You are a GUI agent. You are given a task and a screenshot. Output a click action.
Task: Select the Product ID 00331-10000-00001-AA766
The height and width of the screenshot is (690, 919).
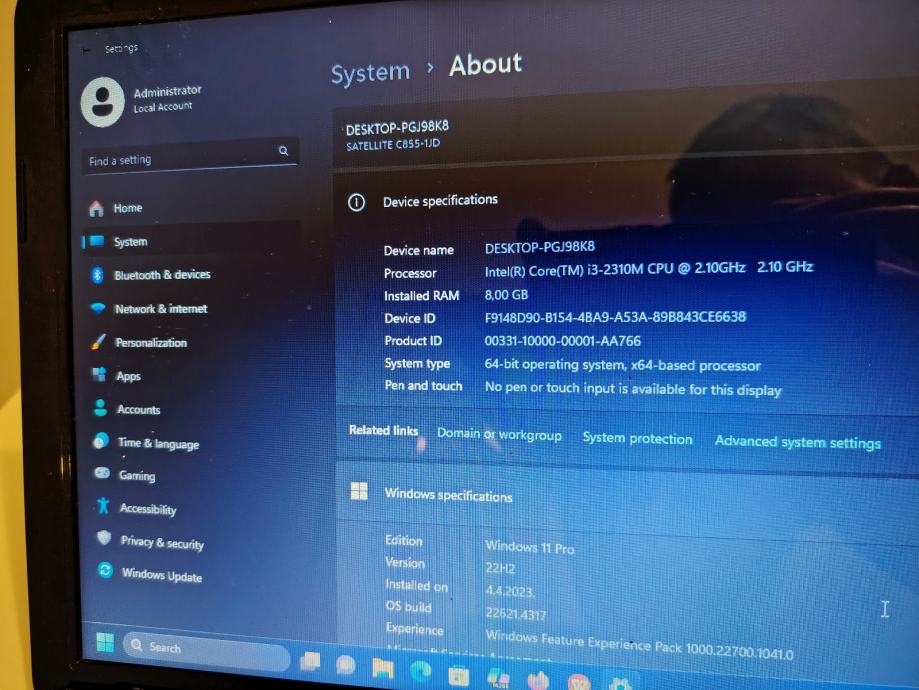point(562,341)
